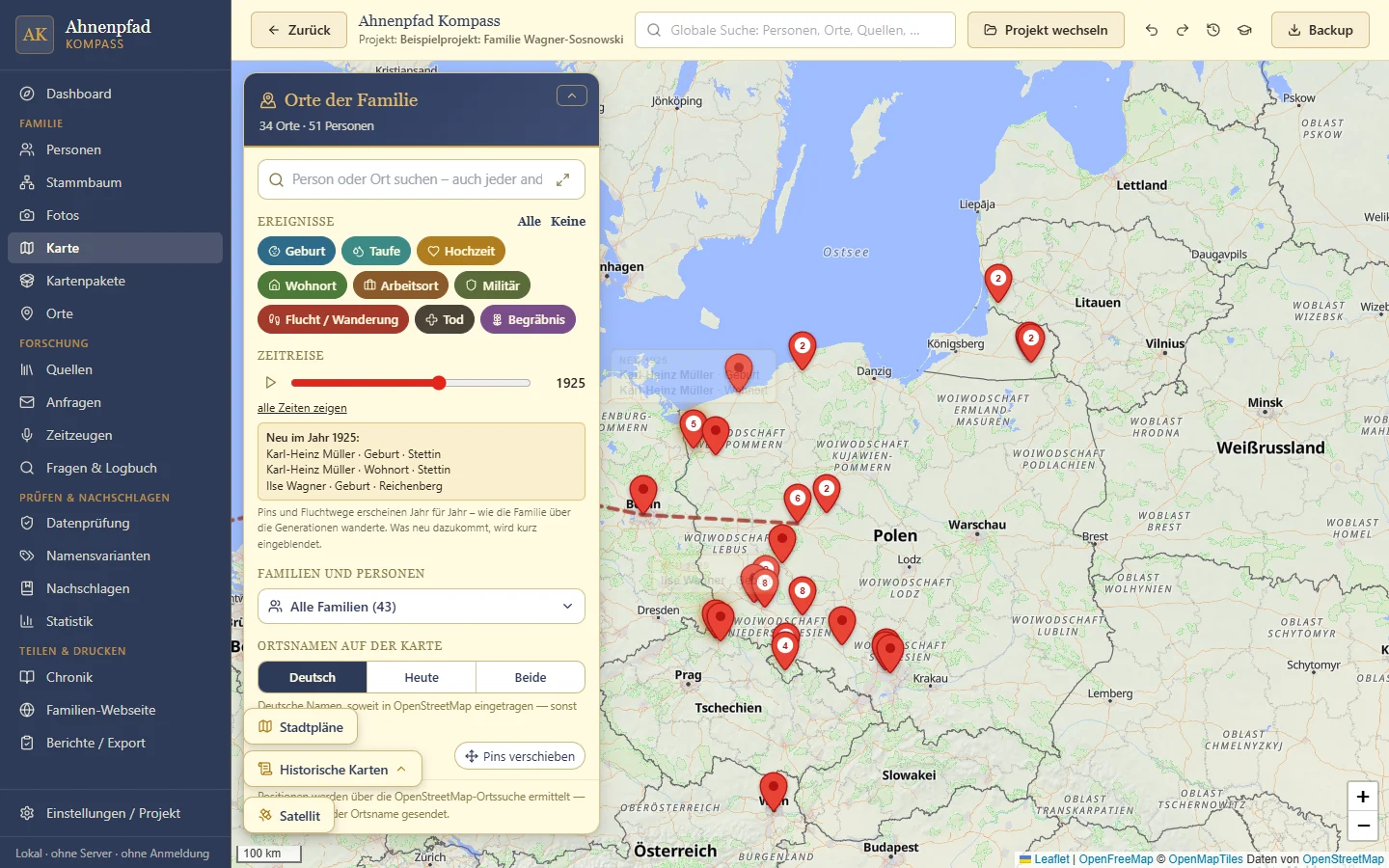1389x868 pixels.
Task: Select the Beide place names option
Action: click(531, 677)
